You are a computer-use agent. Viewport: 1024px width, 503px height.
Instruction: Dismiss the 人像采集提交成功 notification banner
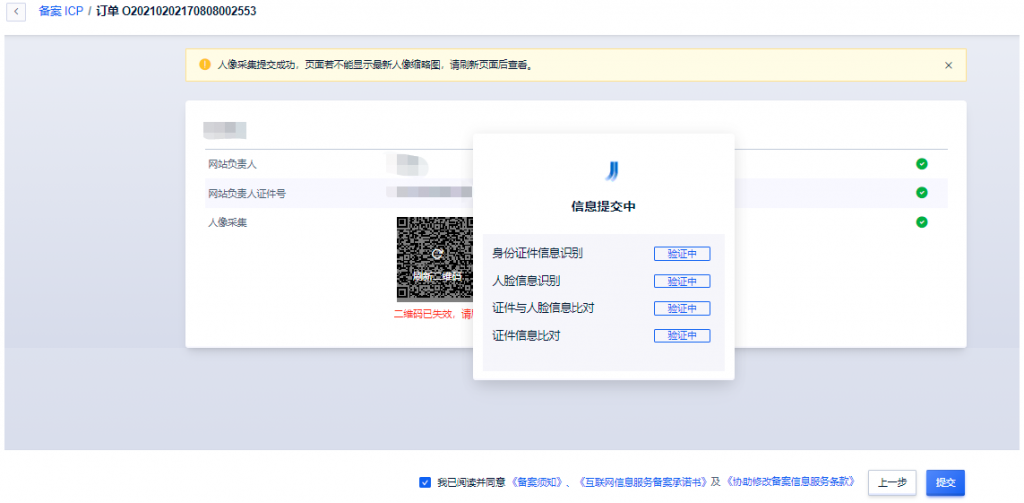(948, 65)
